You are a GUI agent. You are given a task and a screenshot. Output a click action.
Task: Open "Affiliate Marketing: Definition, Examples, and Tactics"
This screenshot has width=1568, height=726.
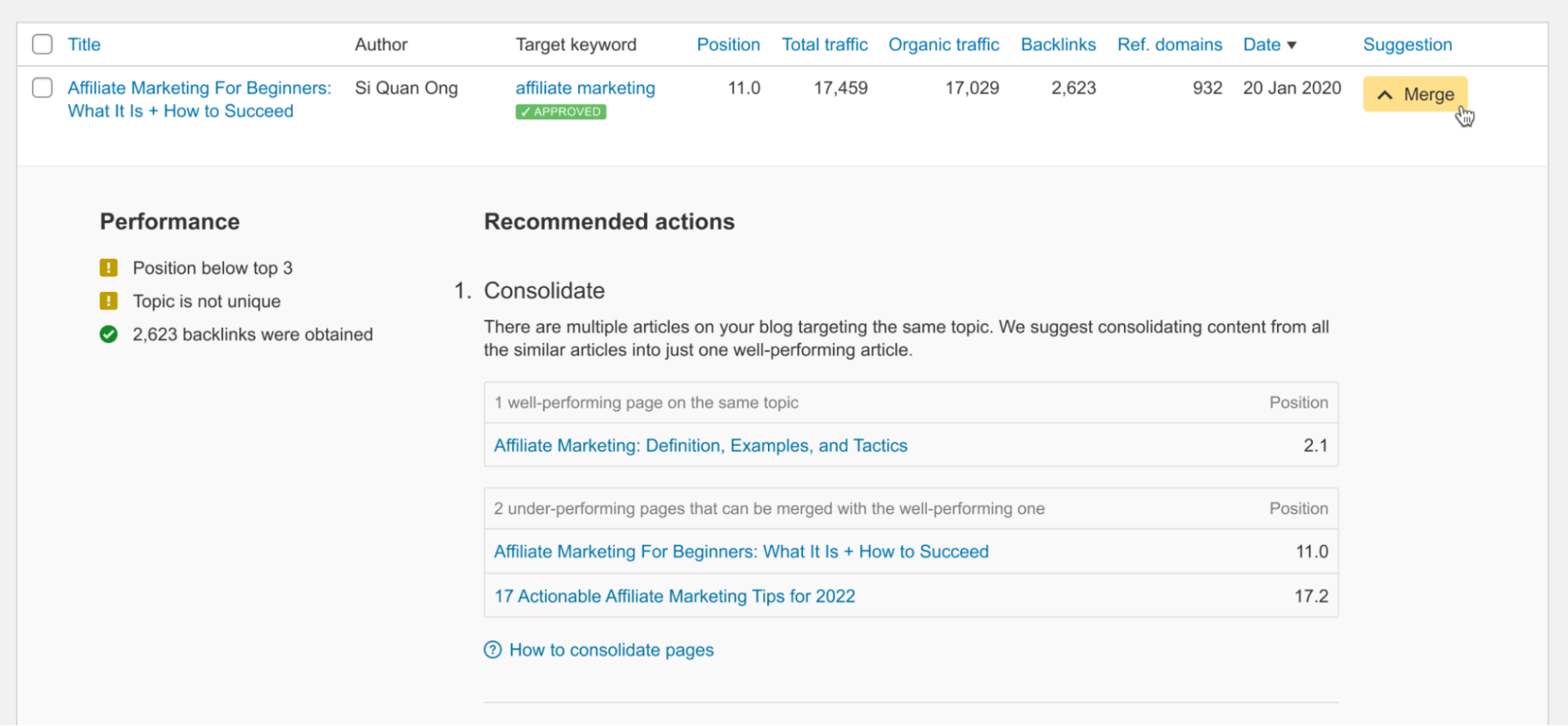pos(700,445)
